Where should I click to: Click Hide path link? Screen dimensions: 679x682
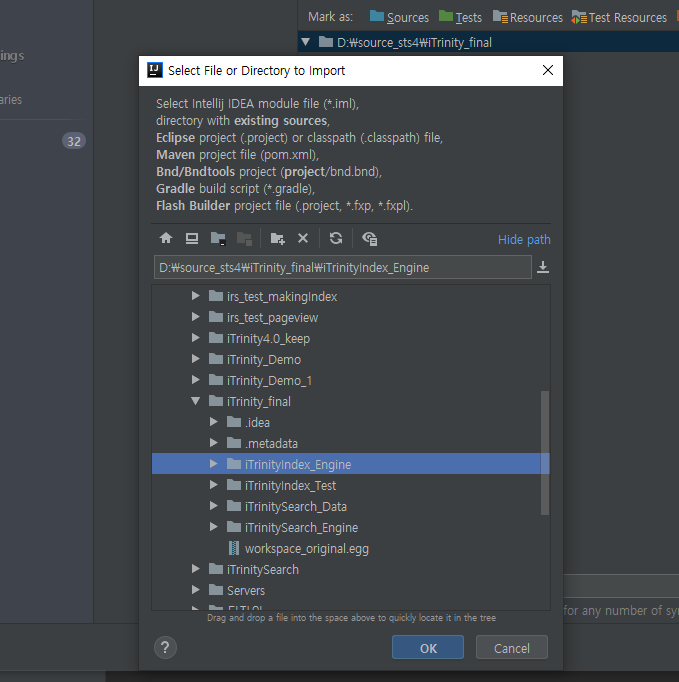point(524,240)
